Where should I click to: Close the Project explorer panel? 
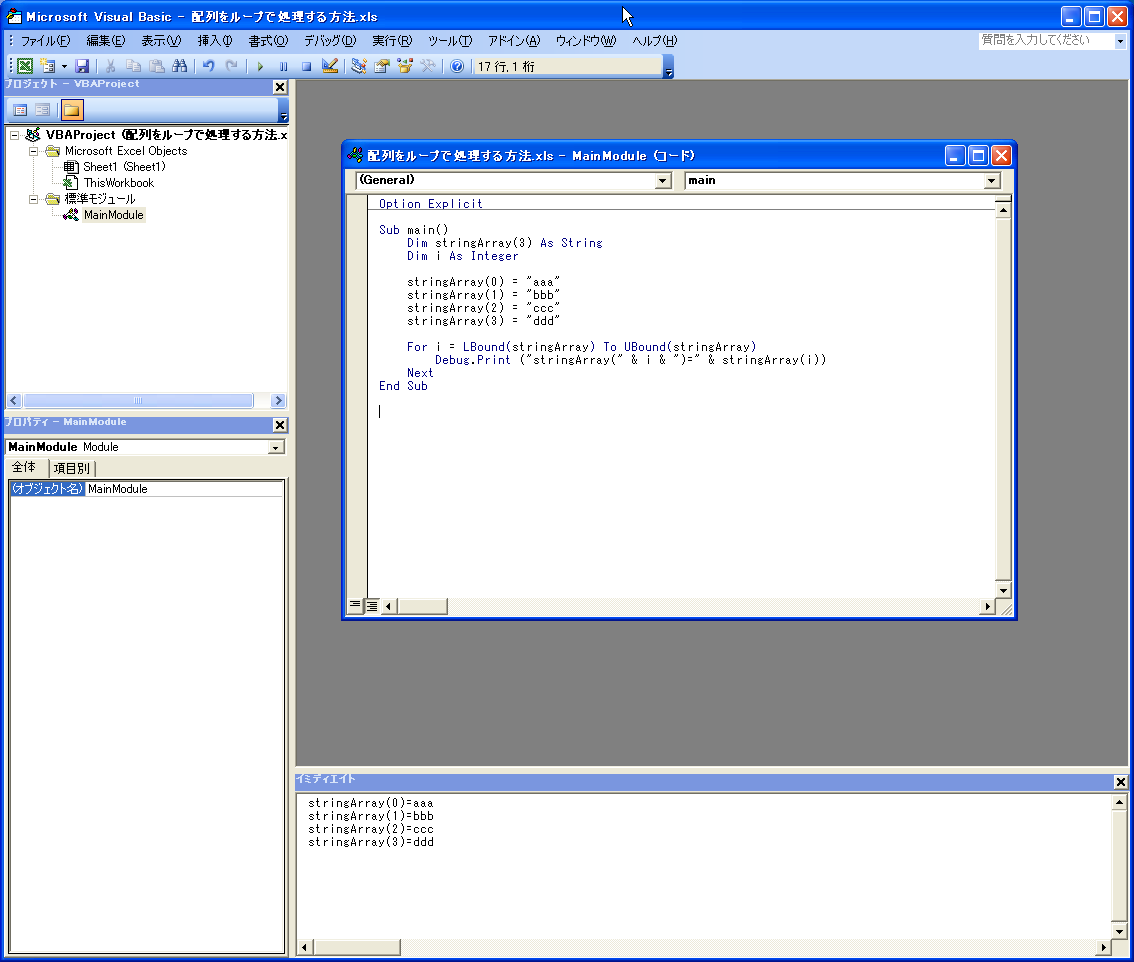280,87
